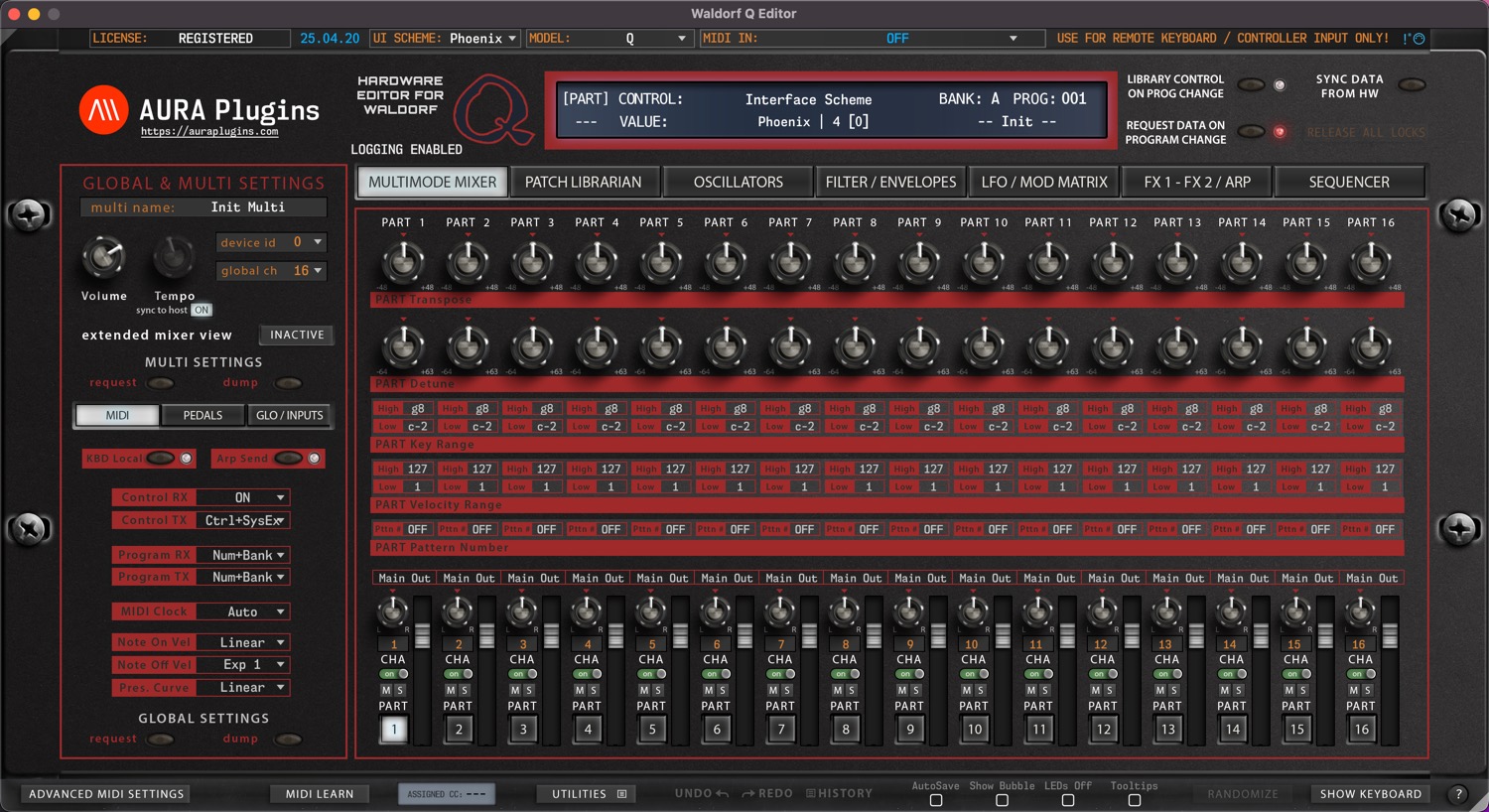Open the UTILITIES menu button
This screenshot has width=1489, height=812.
(x=589, y=794)
